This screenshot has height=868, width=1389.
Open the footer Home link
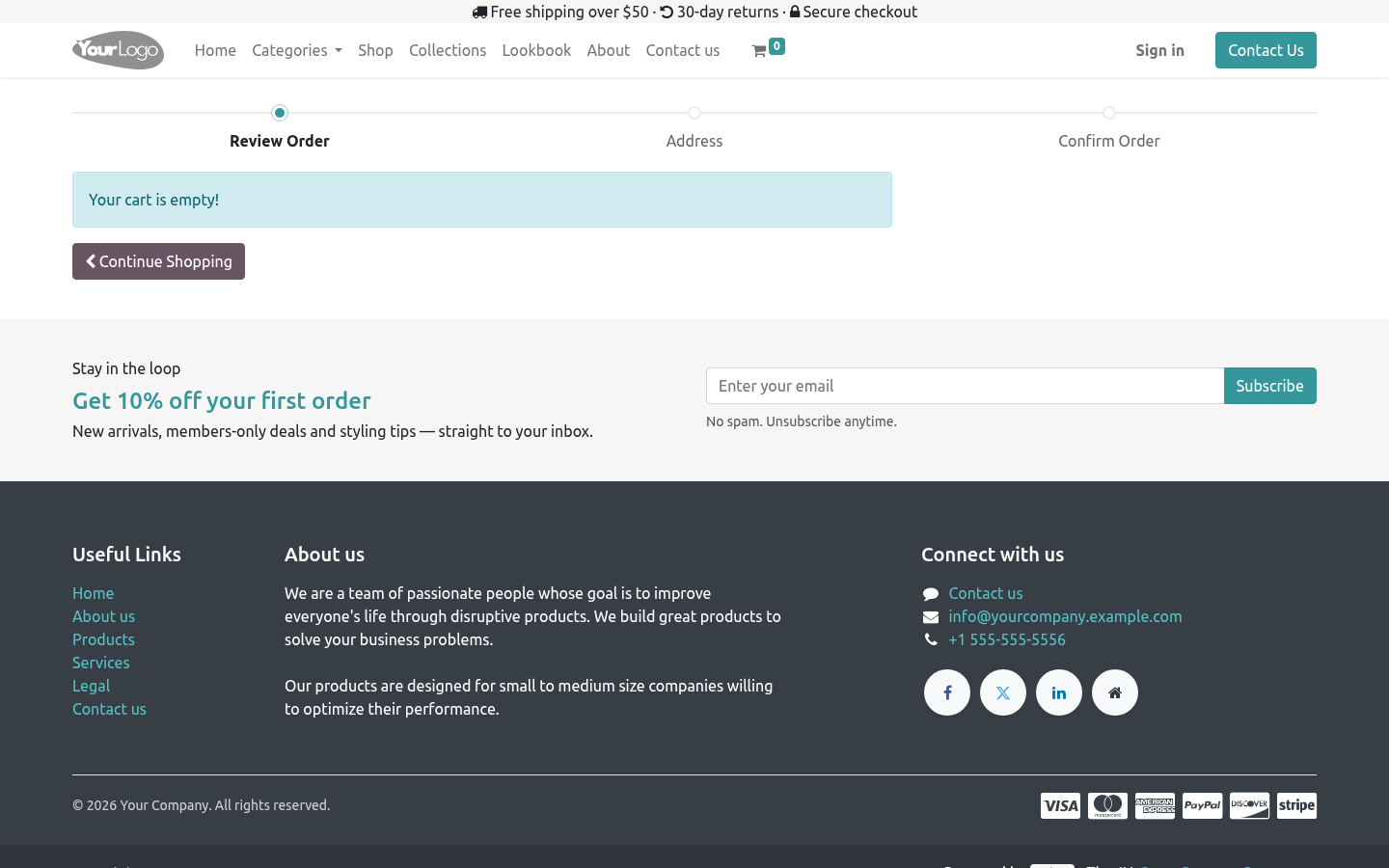coord(93,593)
